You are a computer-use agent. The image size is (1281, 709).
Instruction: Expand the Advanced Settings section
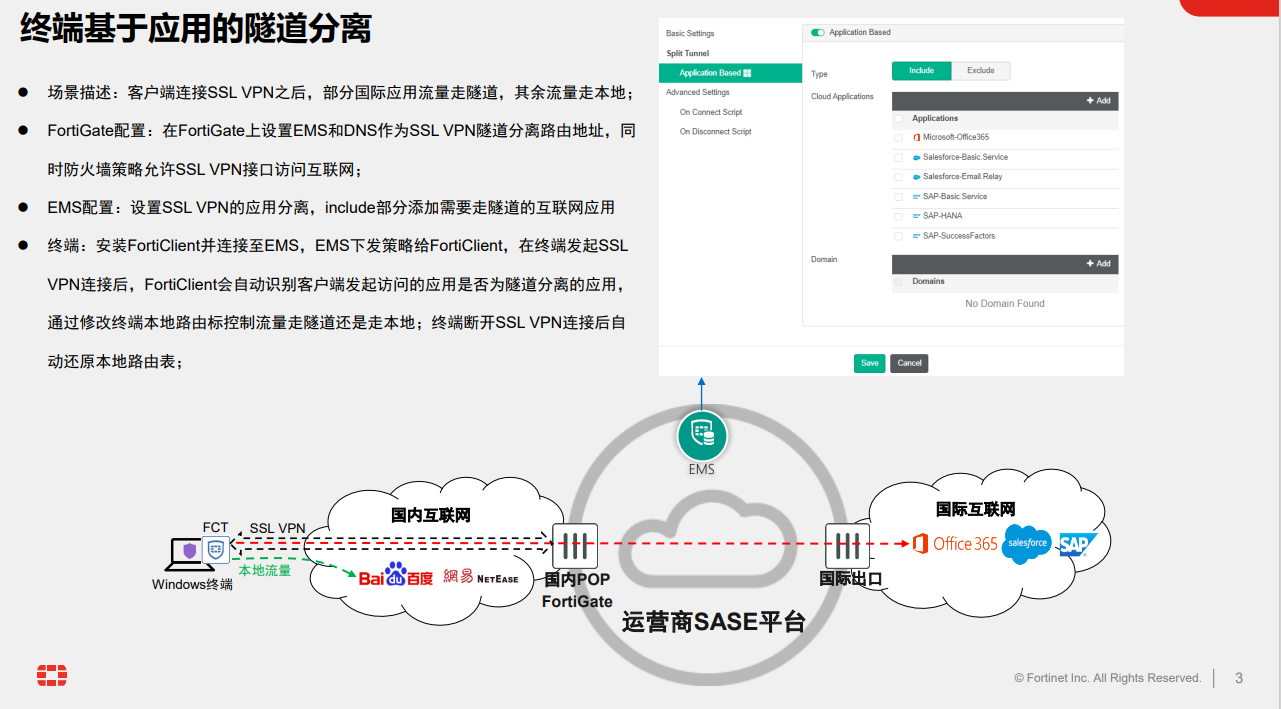click(698, 92)
